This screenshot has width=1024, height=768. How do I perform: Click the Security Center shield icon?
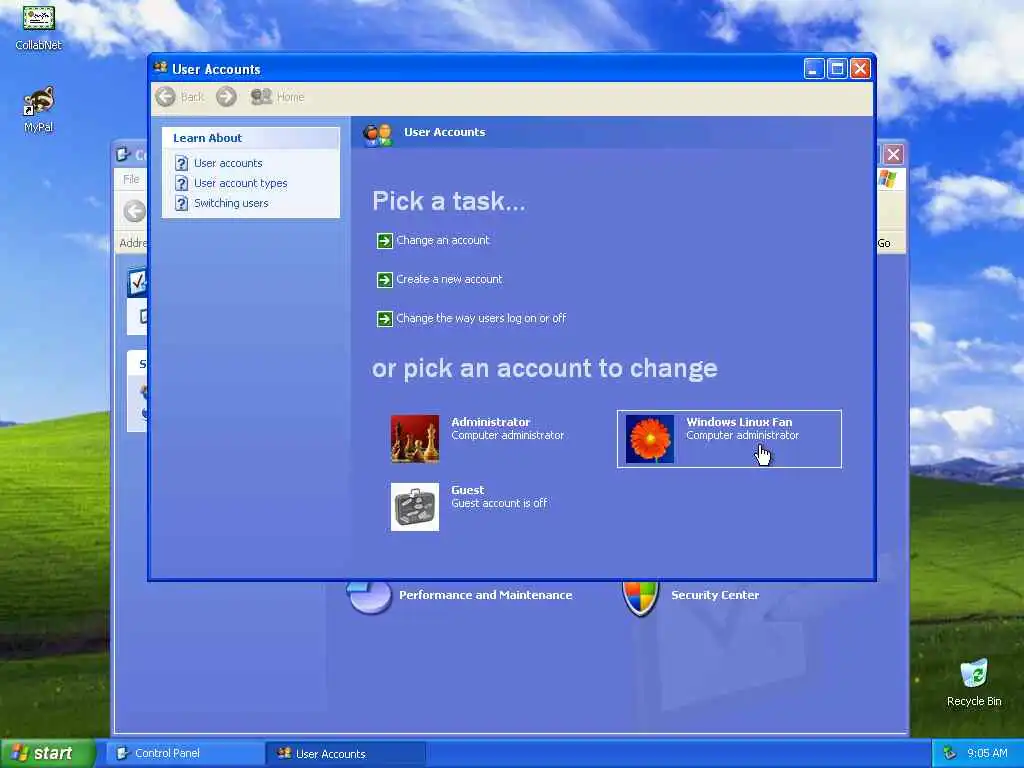pos(641,598)
